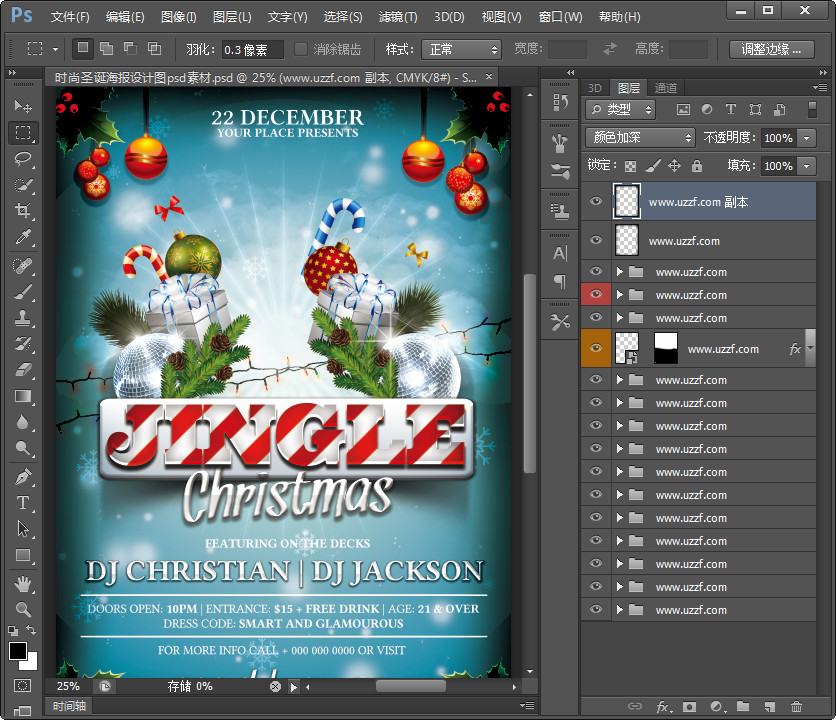
Task: Hide the www.uzzf.com 副本 layer
Action: click(x=597, y=202)
